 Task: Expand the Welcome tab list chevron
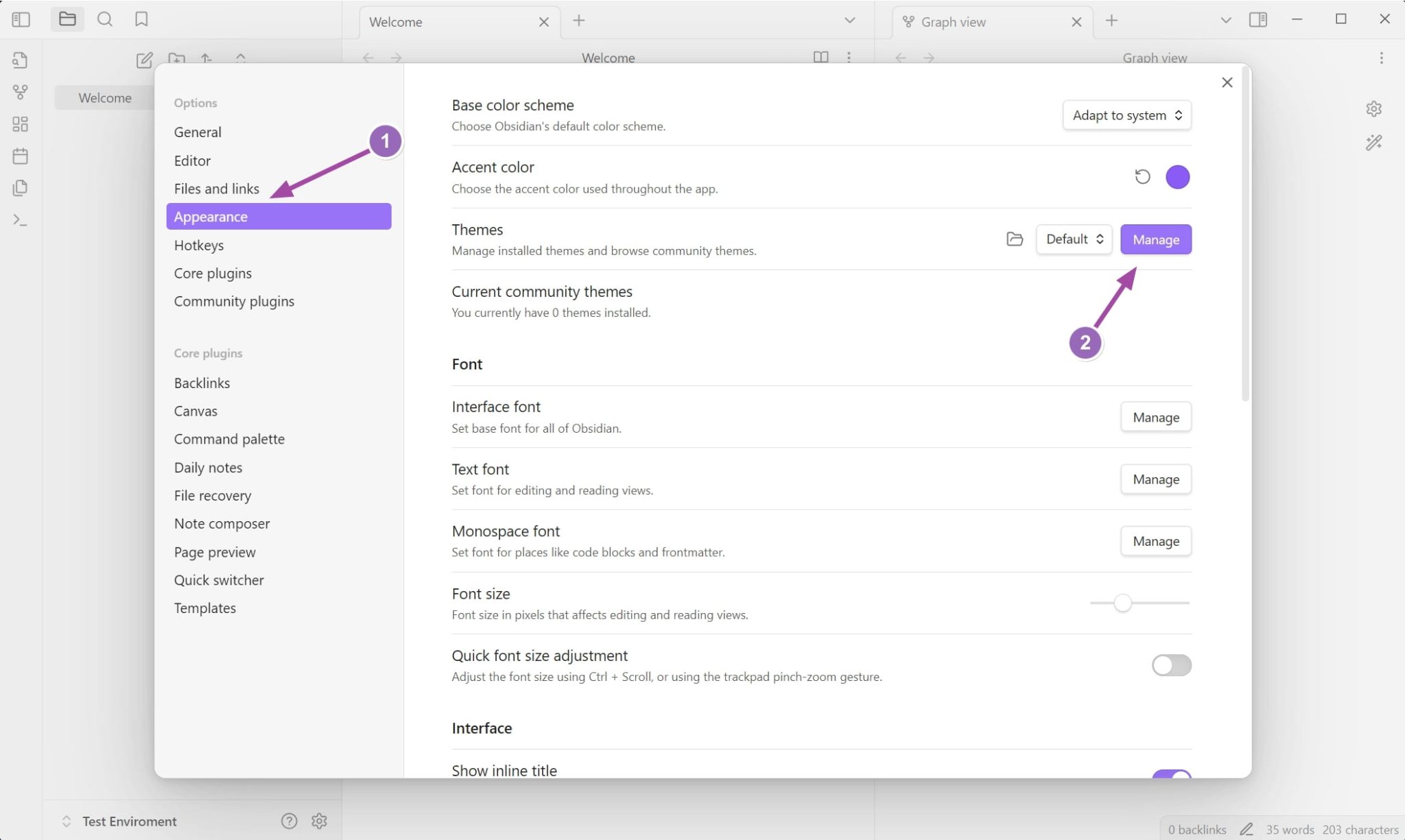tap(849, 21)
